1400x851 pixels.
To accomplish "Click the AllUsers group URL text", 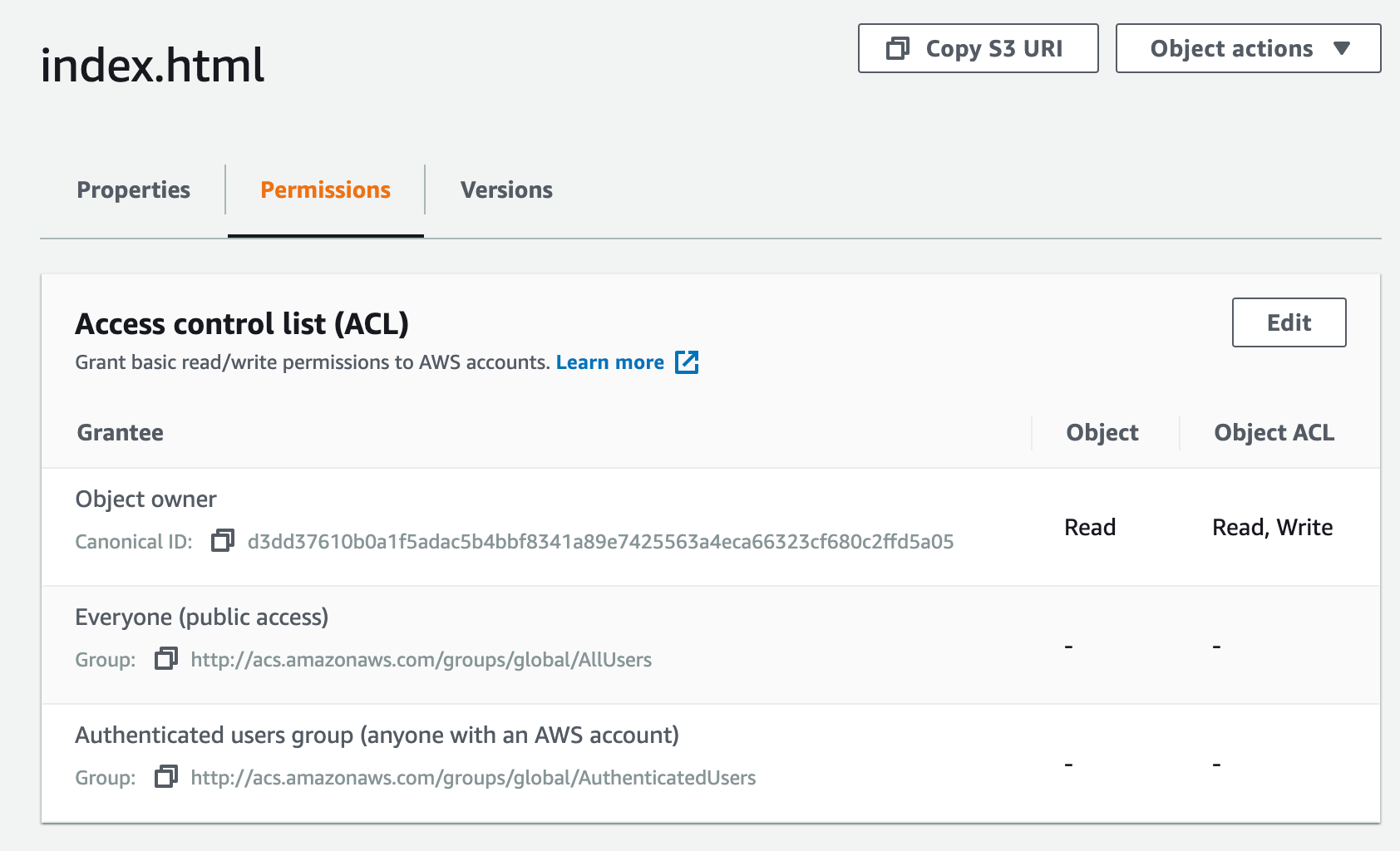I will [x=421, y=659].
